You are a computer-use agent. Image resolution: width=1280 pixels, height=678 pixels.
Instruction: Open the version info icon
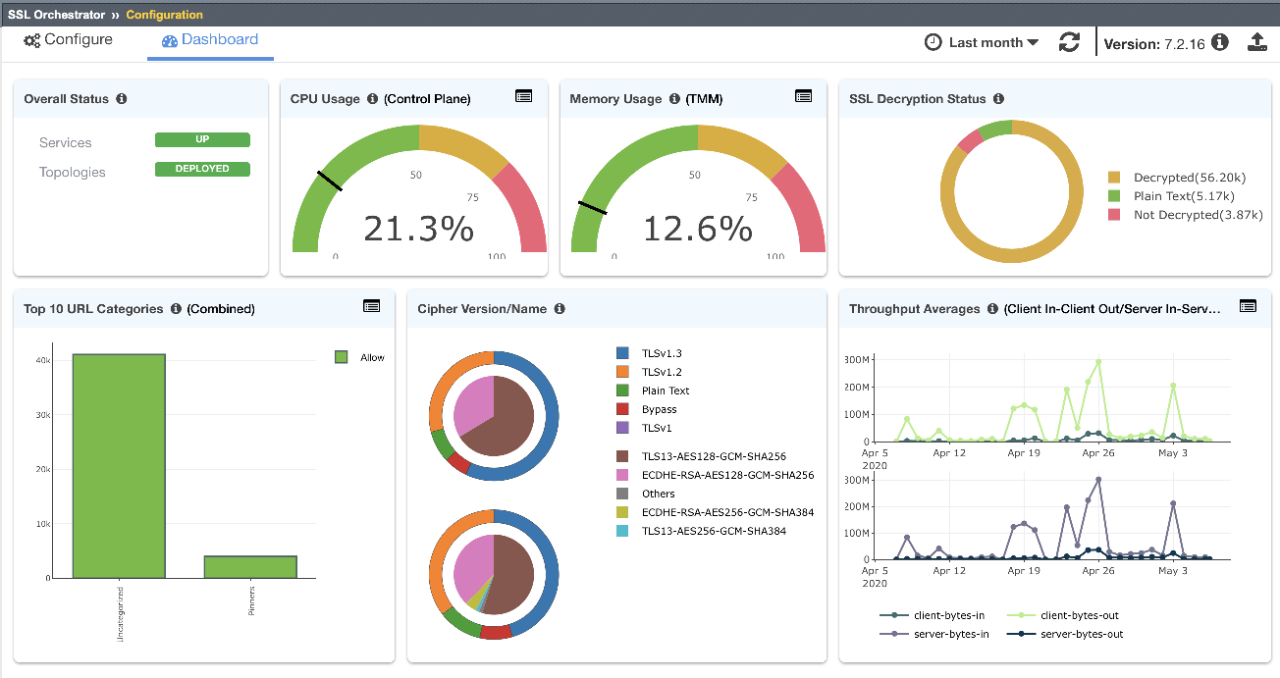1220,42
